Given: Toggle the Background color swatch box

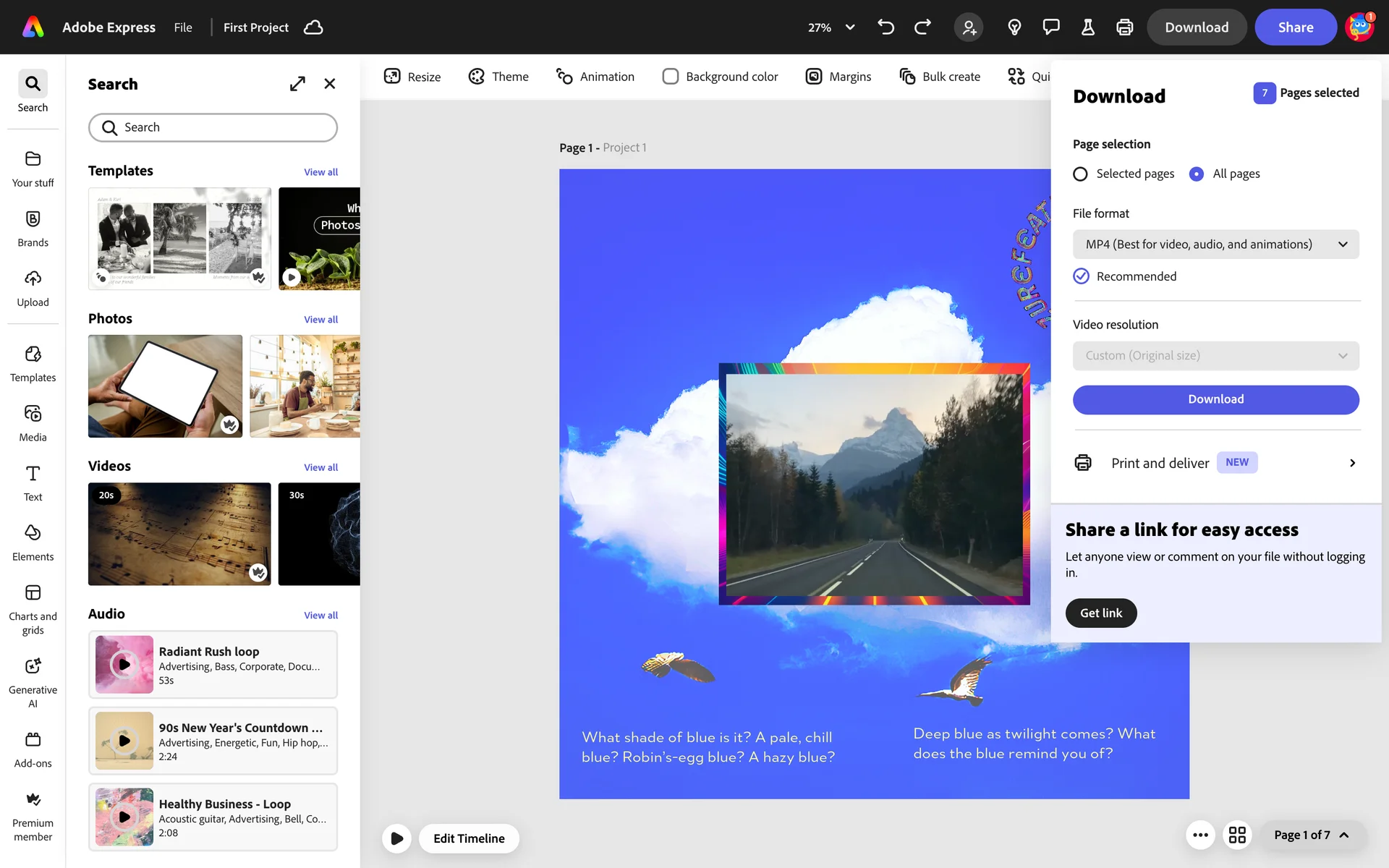Looking at the screenshot, I should click(671, 77).
